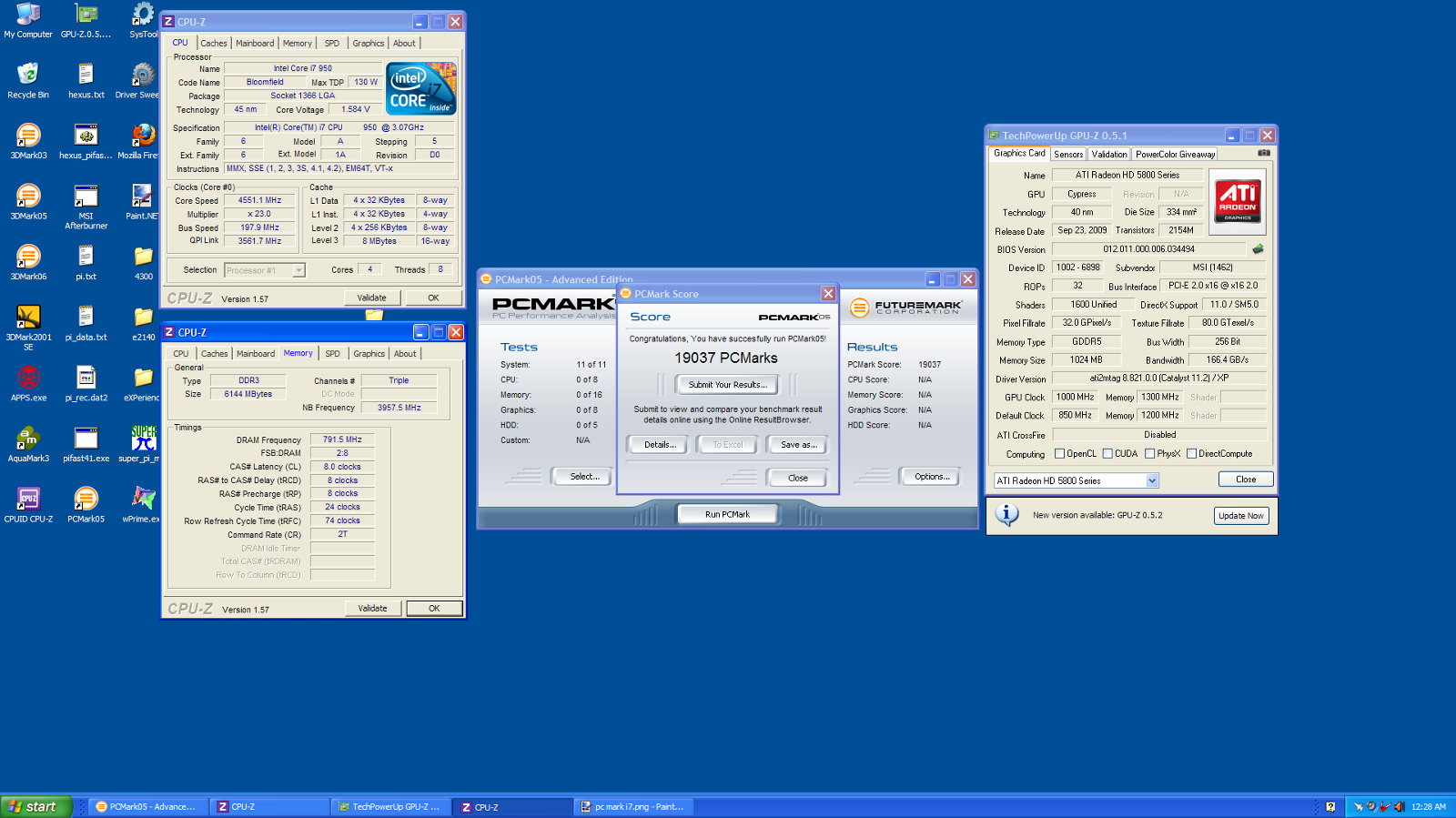Open the ATI Radeon HD 5800 Series card dropdown
The image size is (1456, 818).
click(x=1152, y=480)
